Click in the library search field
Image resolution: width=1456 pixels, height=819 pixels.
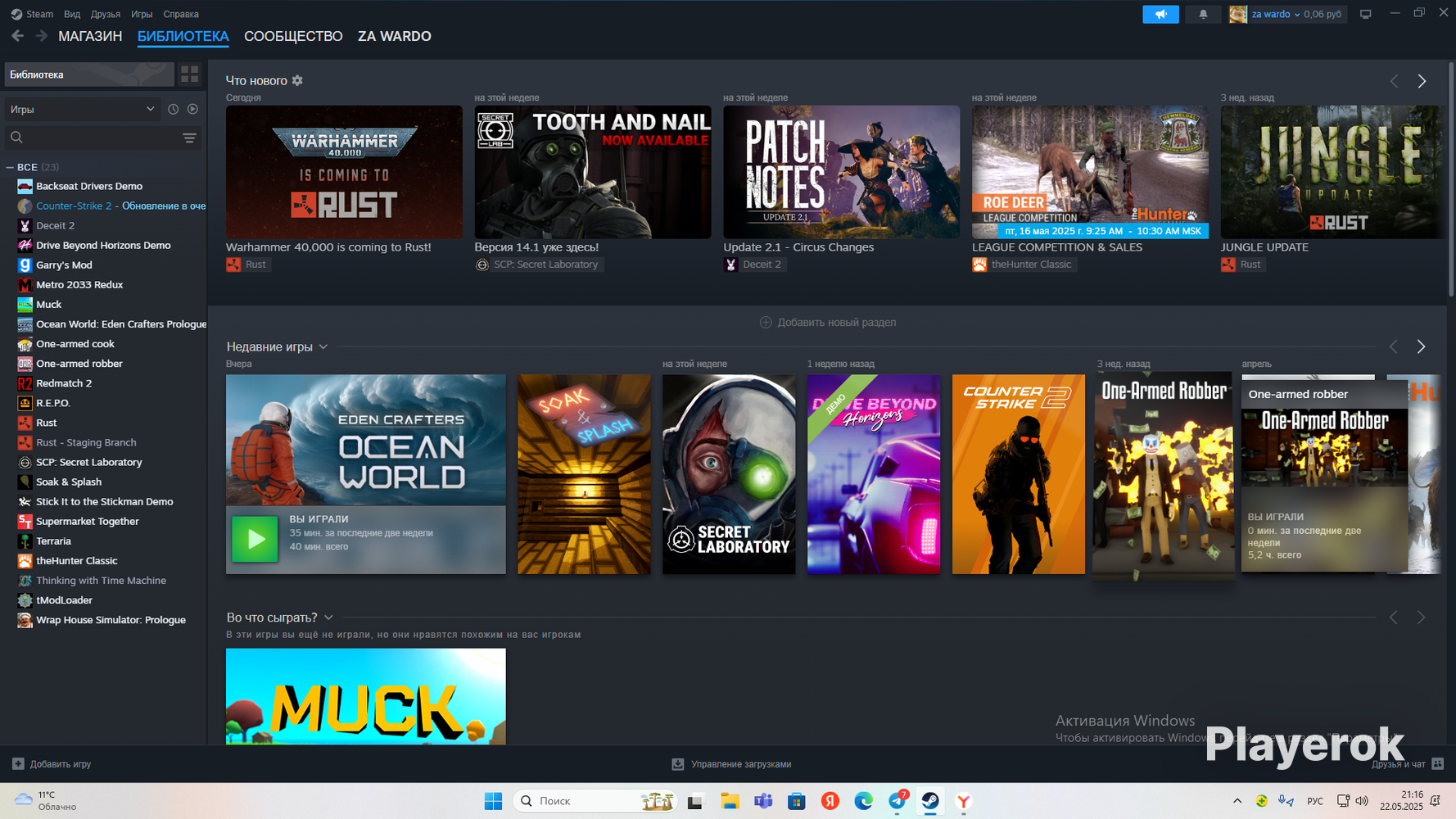pos(102,138)
